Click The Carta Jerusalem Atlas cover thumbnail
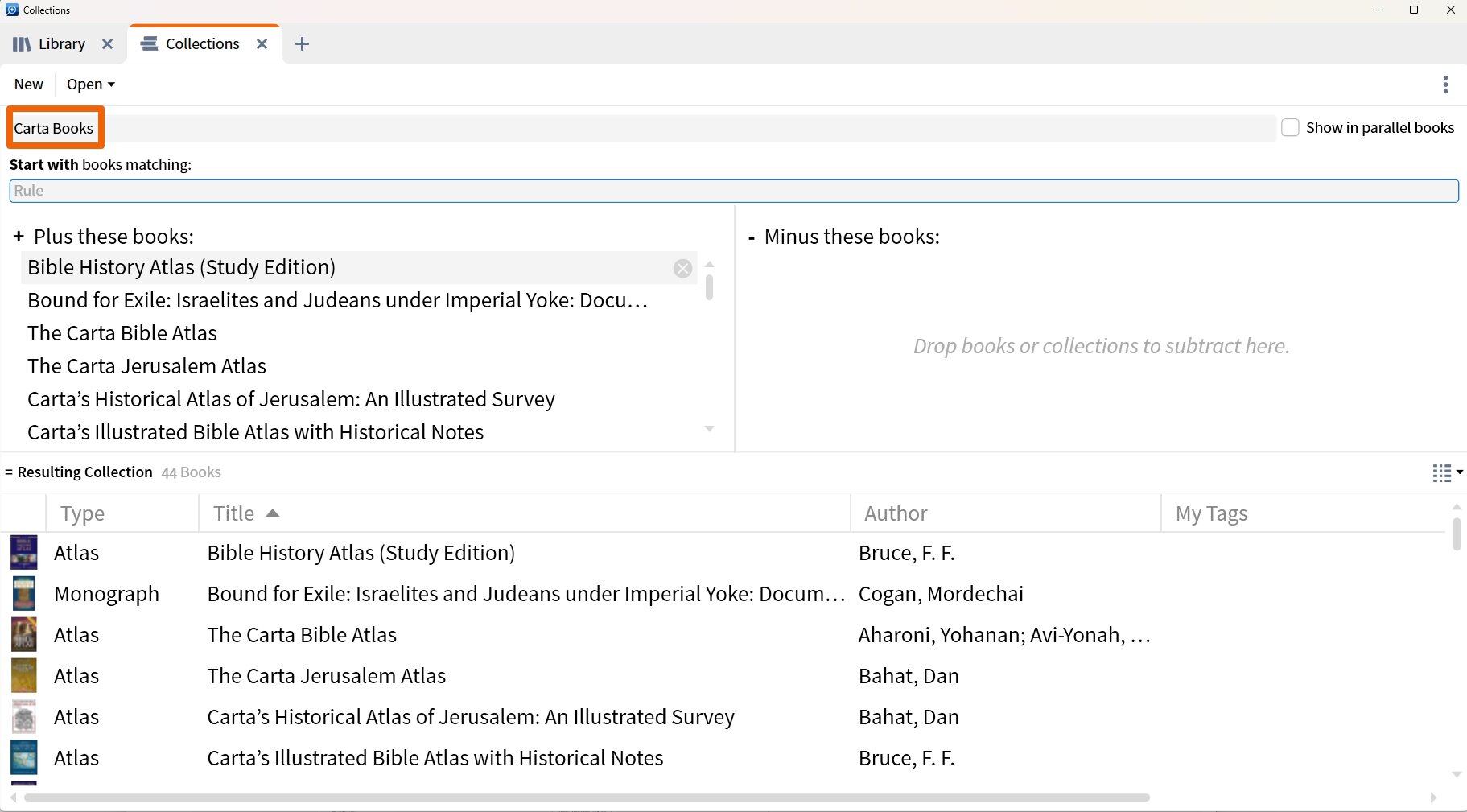The height and width of the screenshot is (812, 1467). coord(23,676)
